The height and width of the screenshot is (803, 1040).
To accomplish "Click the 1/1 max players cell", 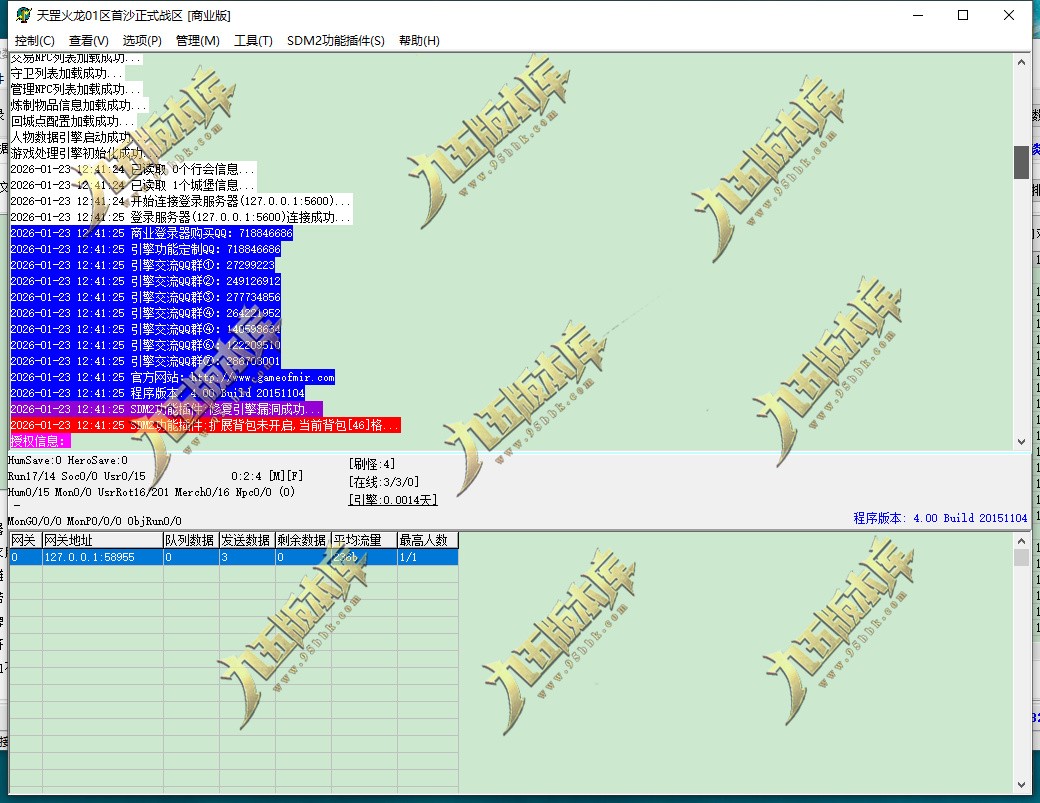I will click(427, 557).
